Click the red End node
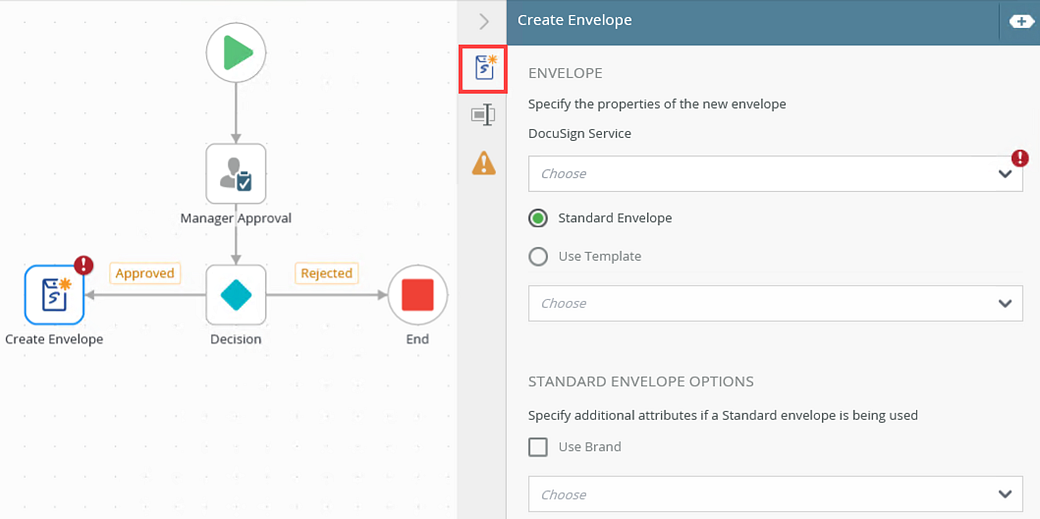The width and height of the screenshot is (1040, 519). (417, 295)
